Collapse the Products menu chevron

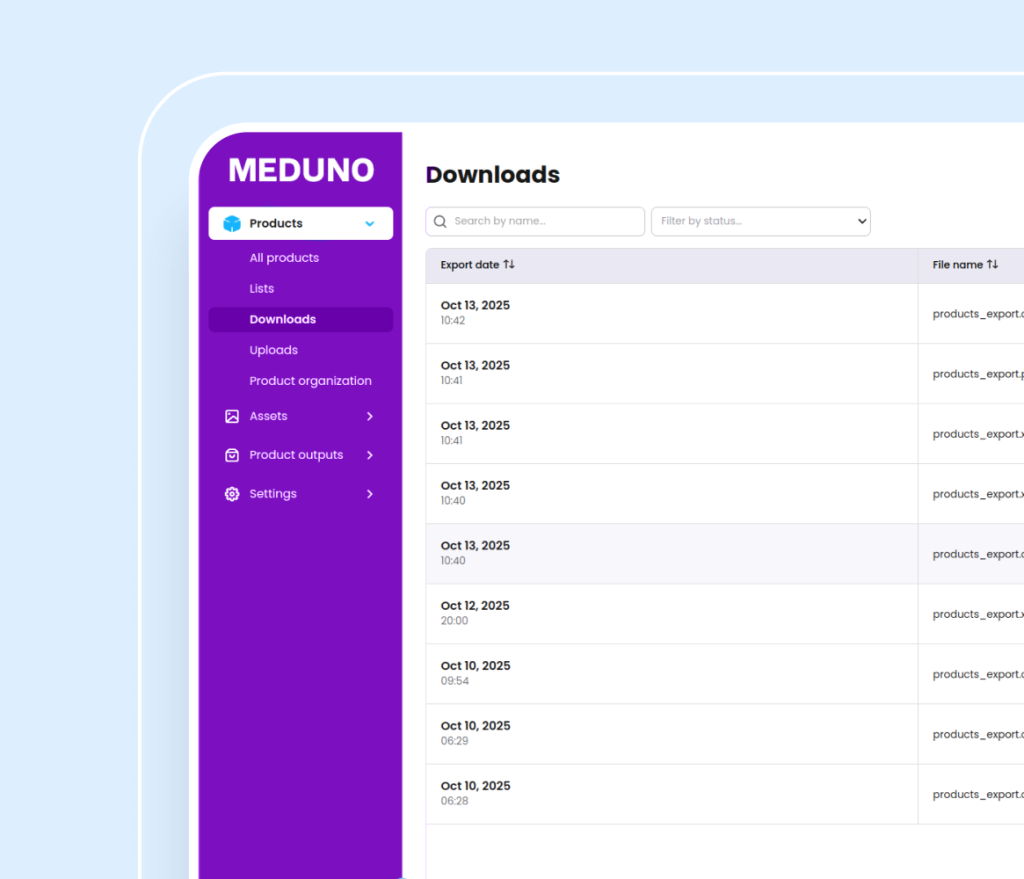(x=370, y=224)
